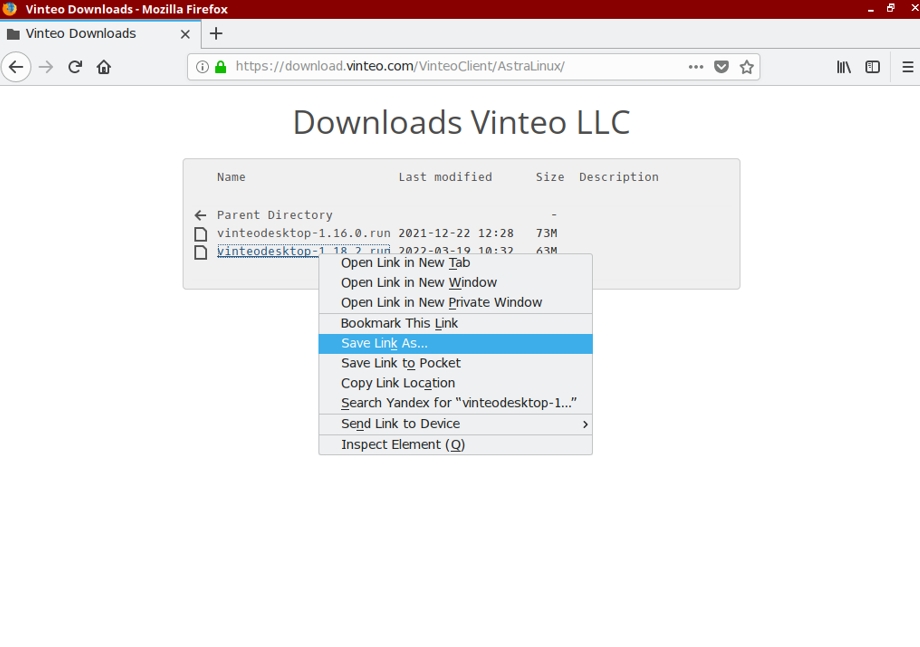Click Firefox logo in title bar

pos(9,9)
